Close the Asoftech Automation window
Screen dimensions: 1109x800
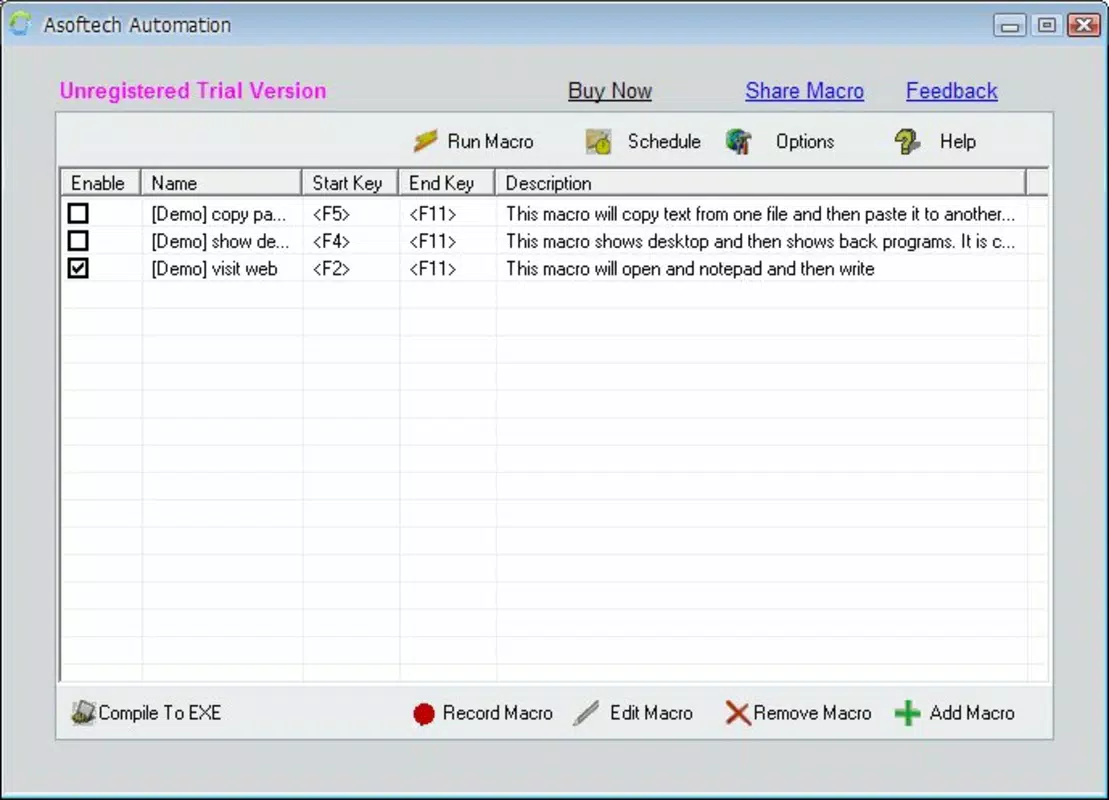pyautogui.click(x=1084, y=25)
